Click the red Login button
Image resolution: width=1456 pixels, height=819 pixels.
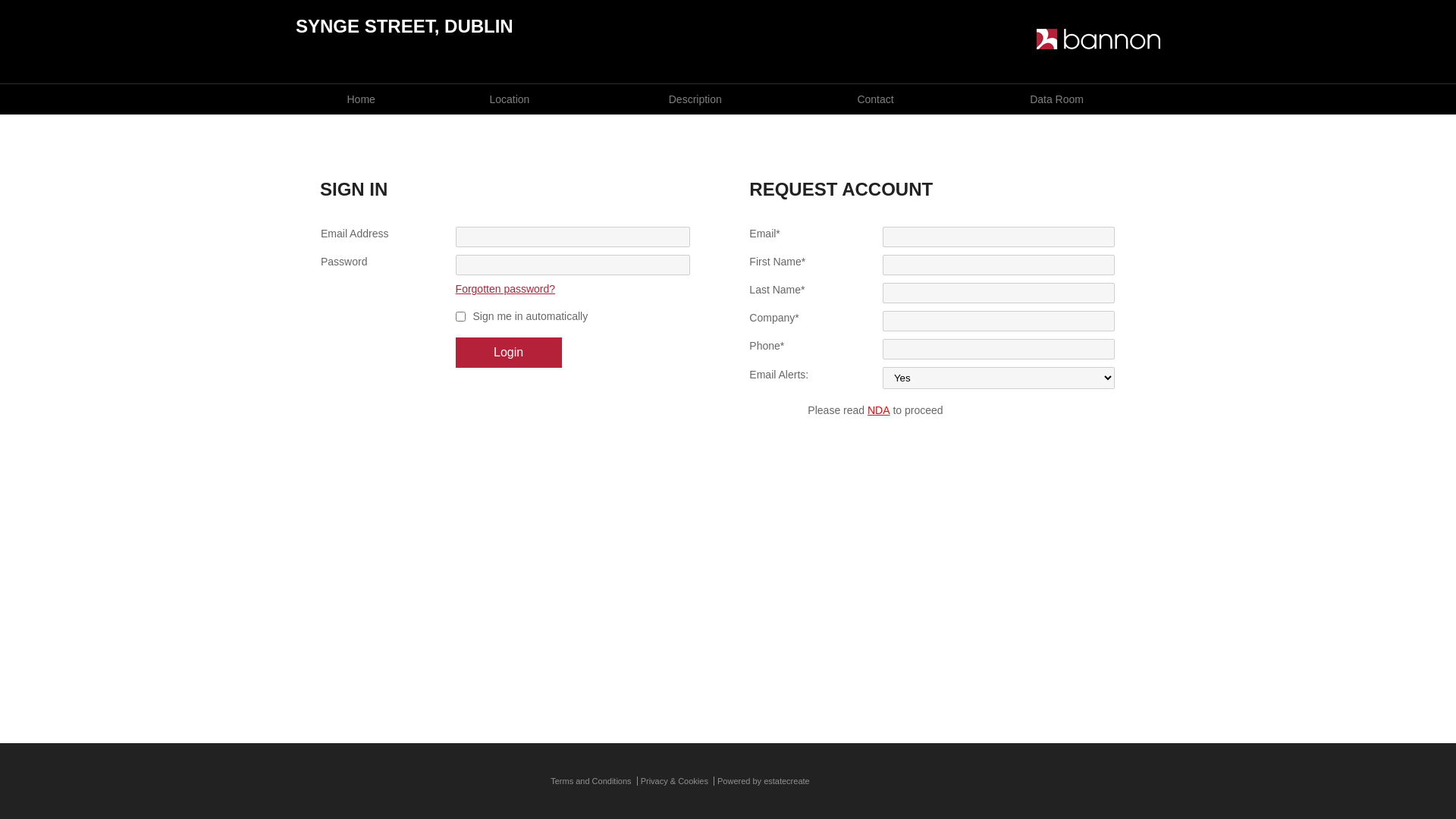click(x=508, y=353)
